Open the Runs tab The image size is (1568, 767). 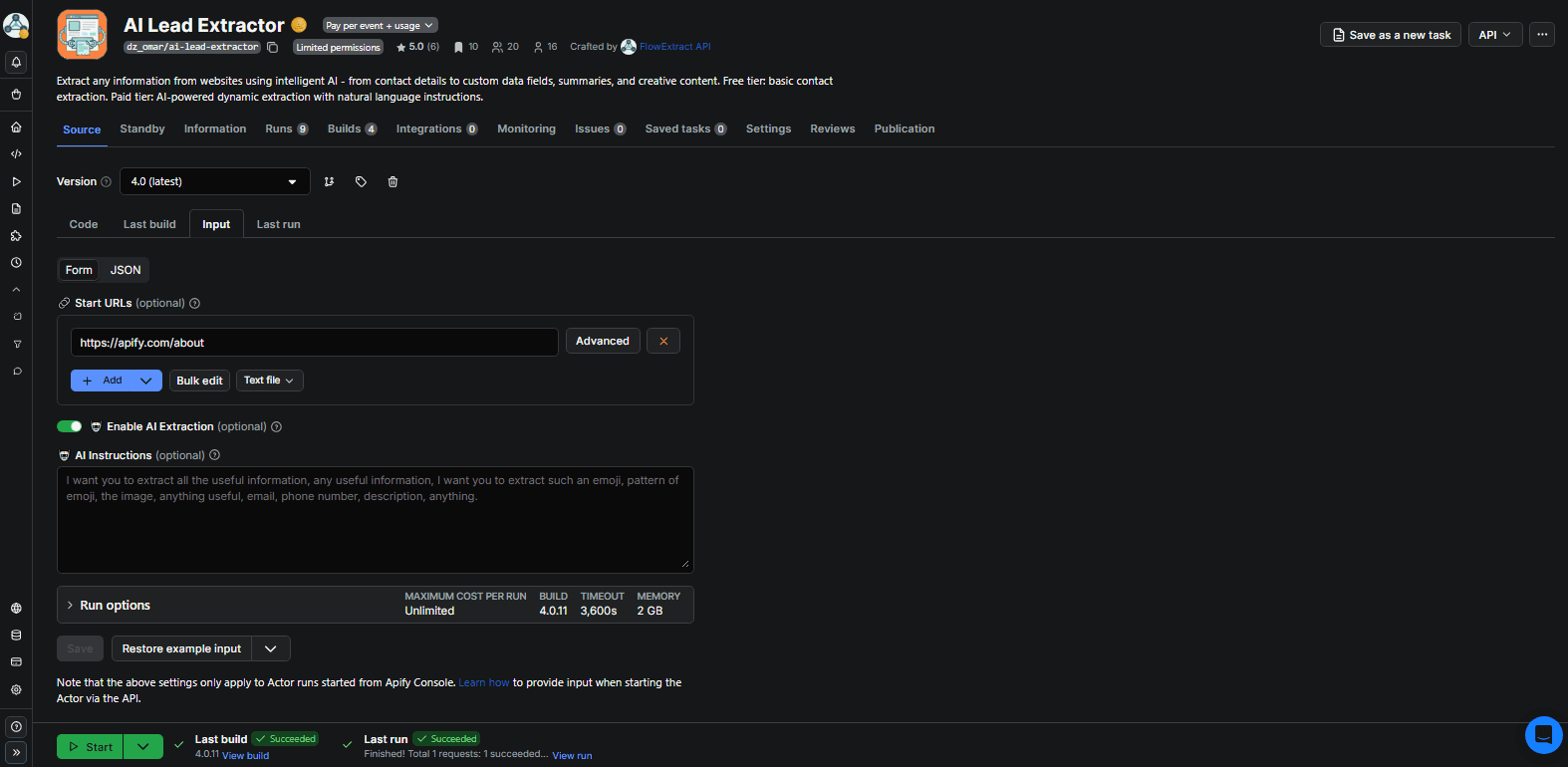[287, 128]
